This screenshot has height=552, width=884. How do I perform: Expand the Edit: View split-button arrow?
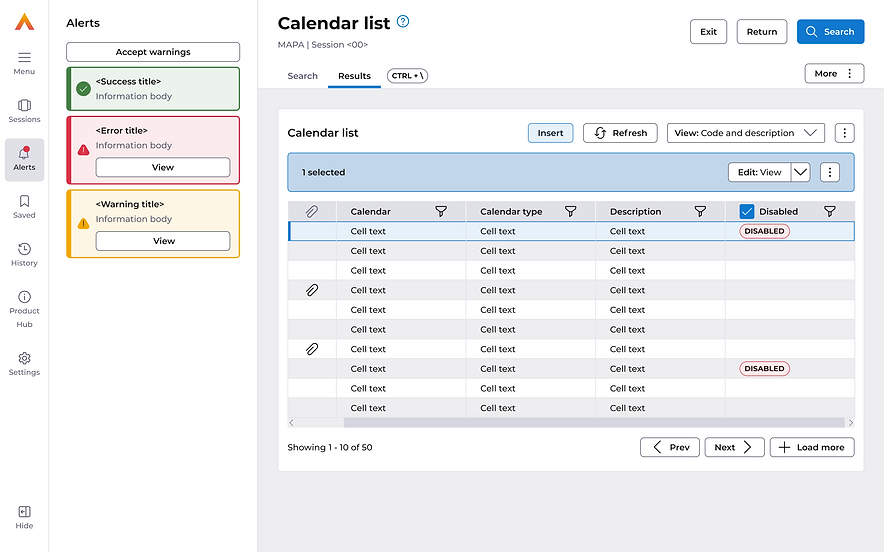click(801, 173)
